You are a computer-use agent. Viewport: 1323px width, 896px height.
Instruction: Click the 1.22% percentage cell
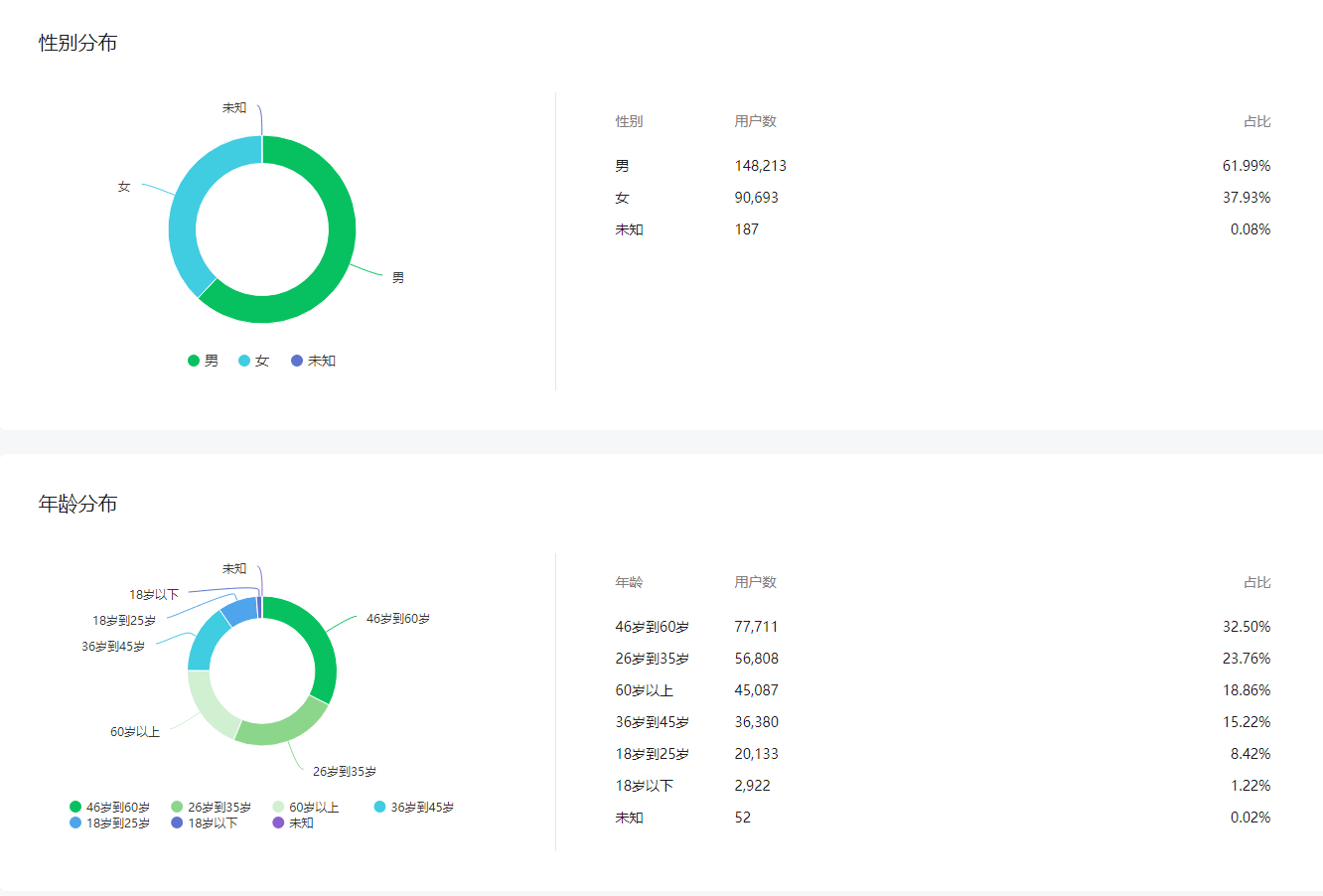click(1250, 786)
